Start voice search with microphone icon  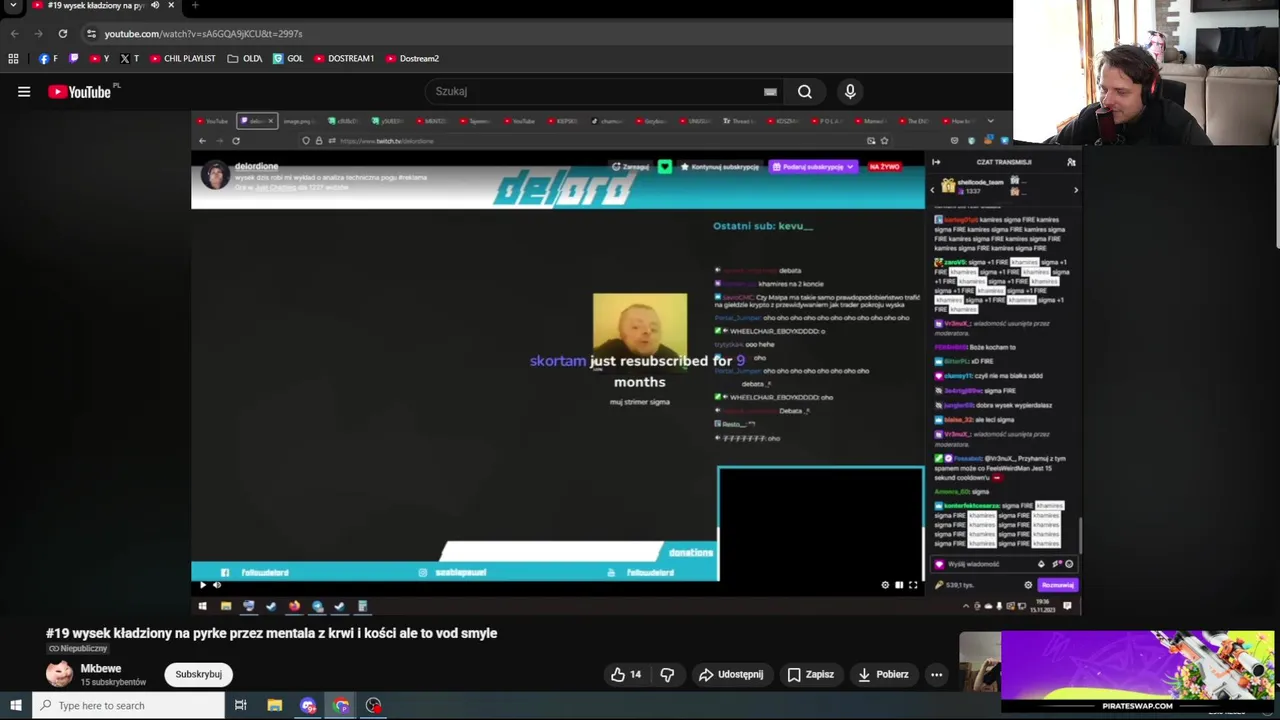point(850,91)
